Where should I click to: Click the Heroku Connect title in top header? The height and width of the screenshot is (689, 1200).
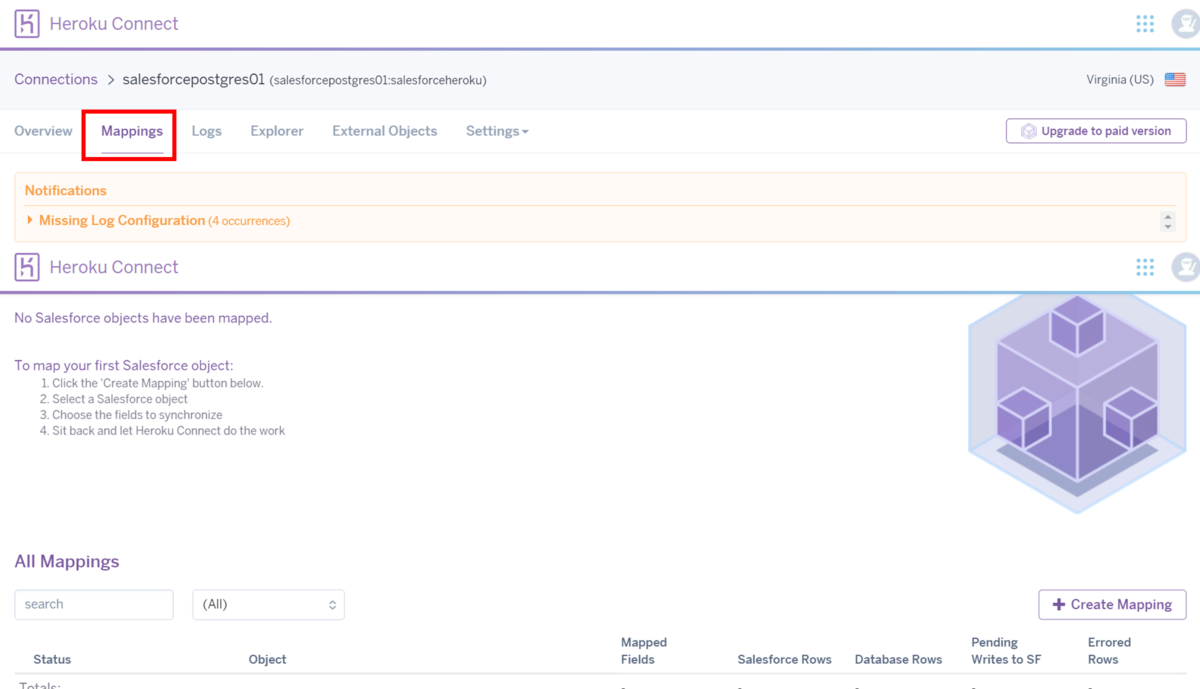tap(114, 24)
